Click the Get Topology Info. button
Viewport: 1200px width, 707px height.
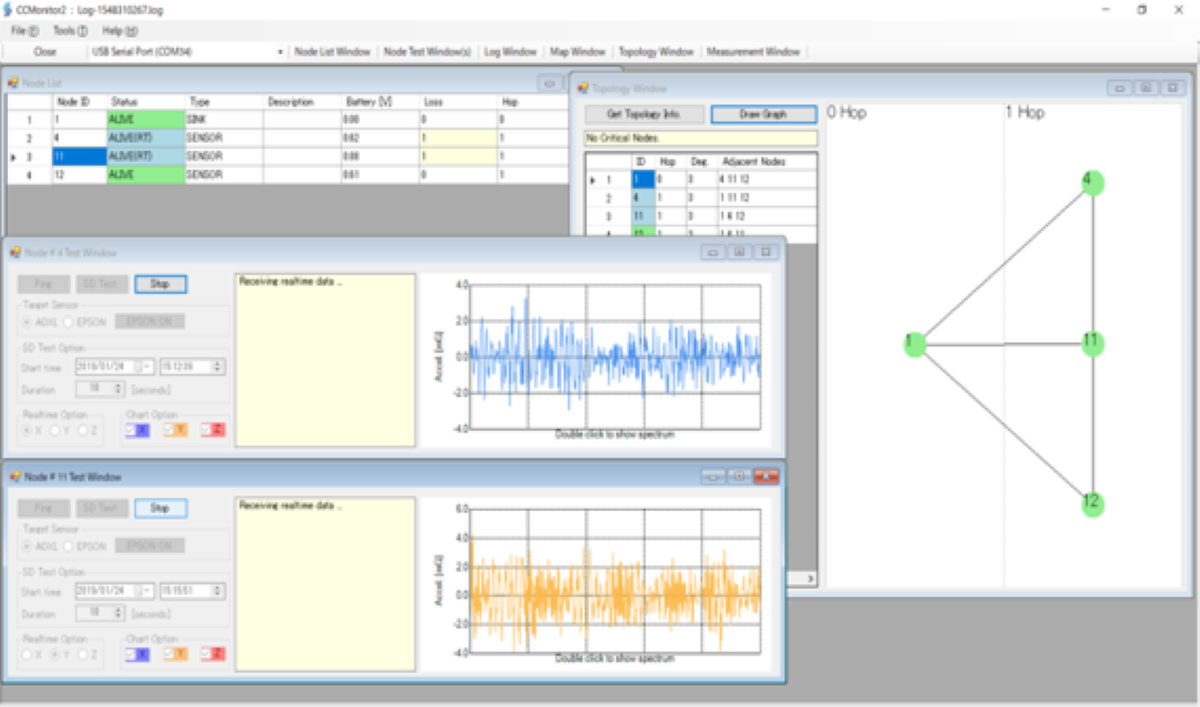pos(644,114)
